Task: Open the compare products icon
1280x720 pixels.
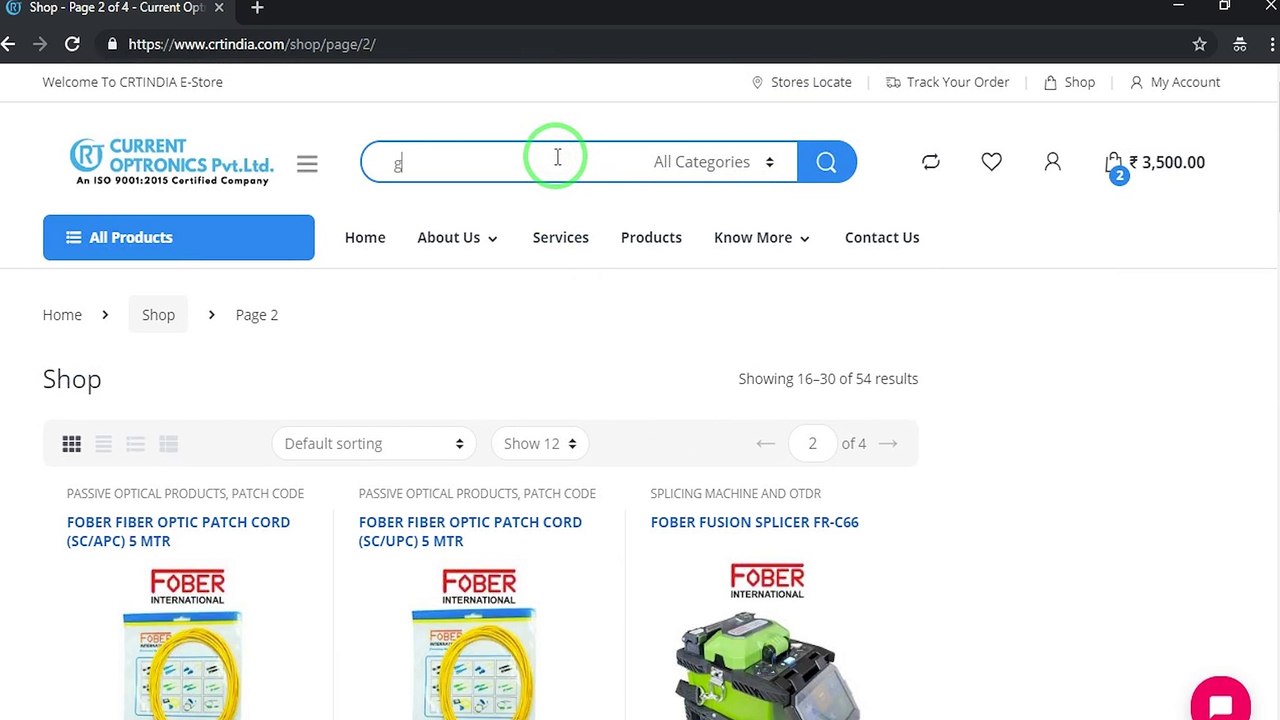Action: pos(931,162)
